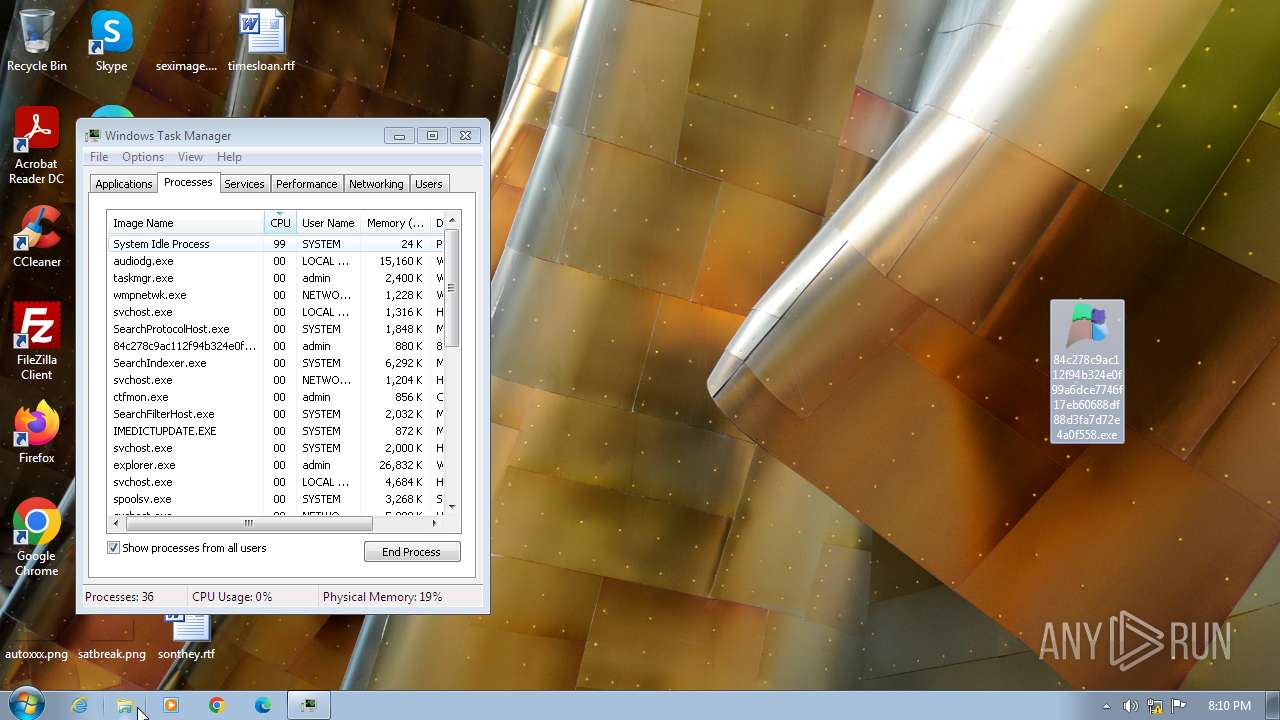Launch Microsoft Edge from the taskbar
The image size is (1280, 720).
tap(263, 705)
